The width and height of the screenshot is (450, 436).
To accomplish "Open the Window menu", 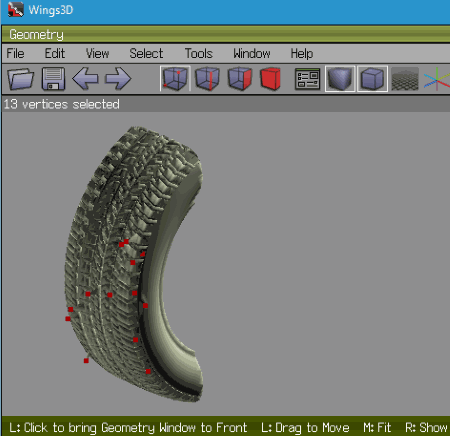I will pyautogui.click(x=252, y=54).
